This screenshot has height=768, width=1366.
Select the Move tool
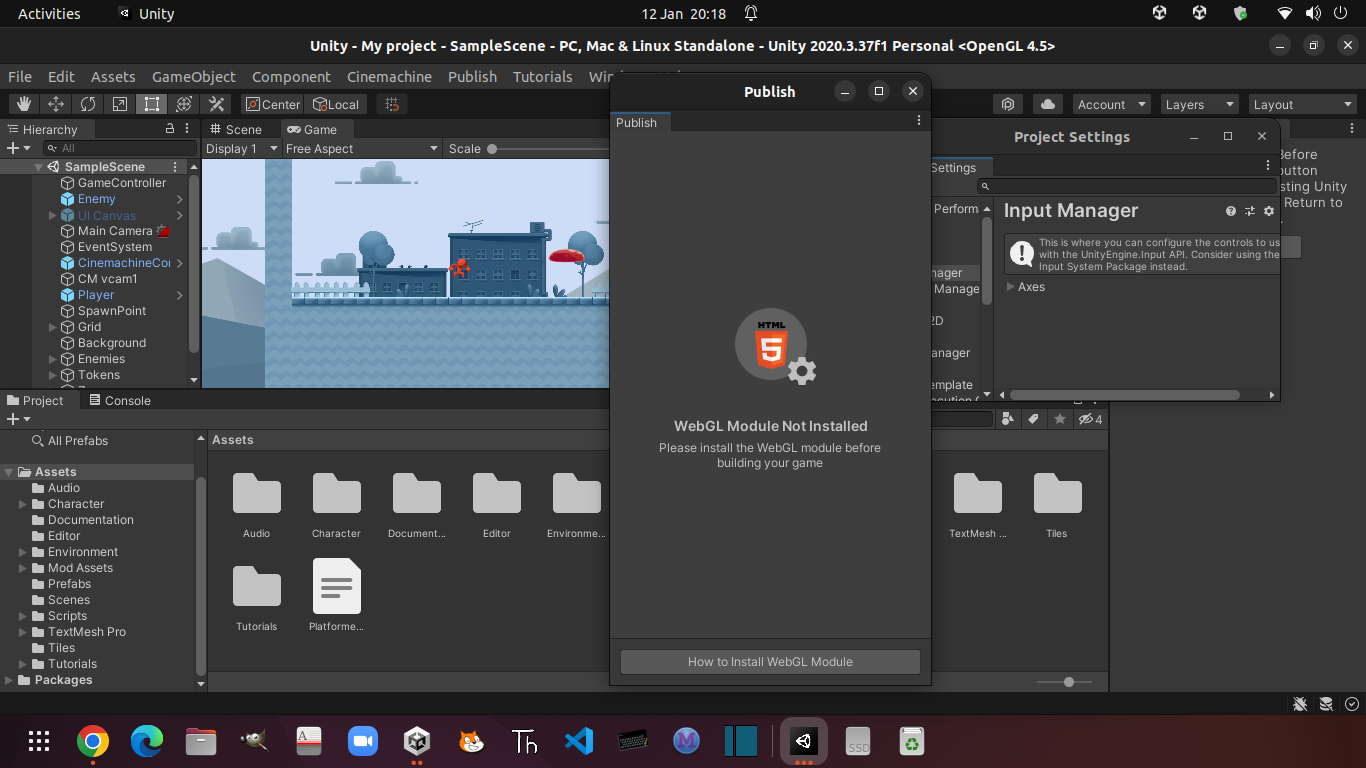[x=56, y=104]
